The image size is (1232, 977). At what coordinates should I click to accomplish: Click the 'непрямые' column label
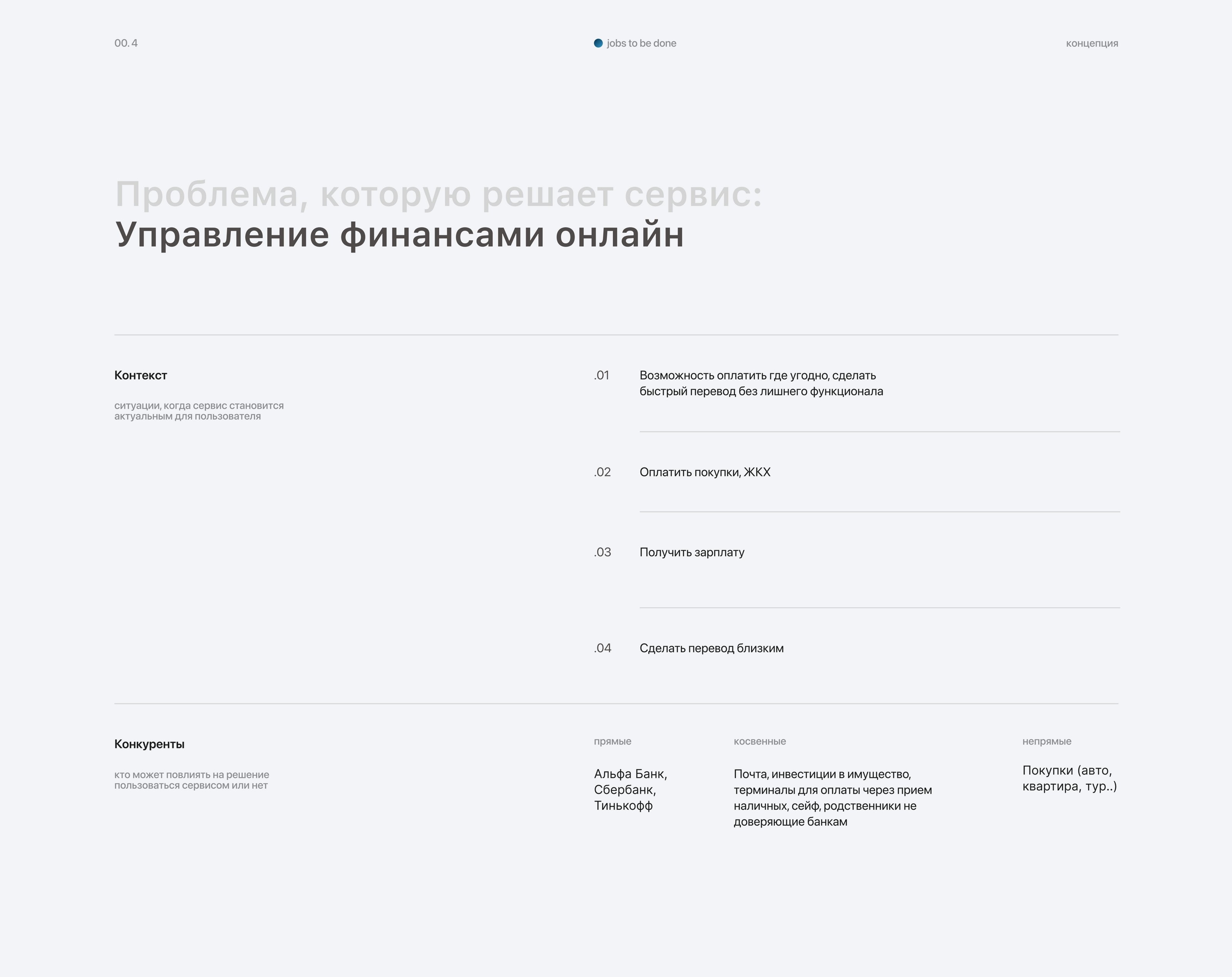coord(1046,741)
